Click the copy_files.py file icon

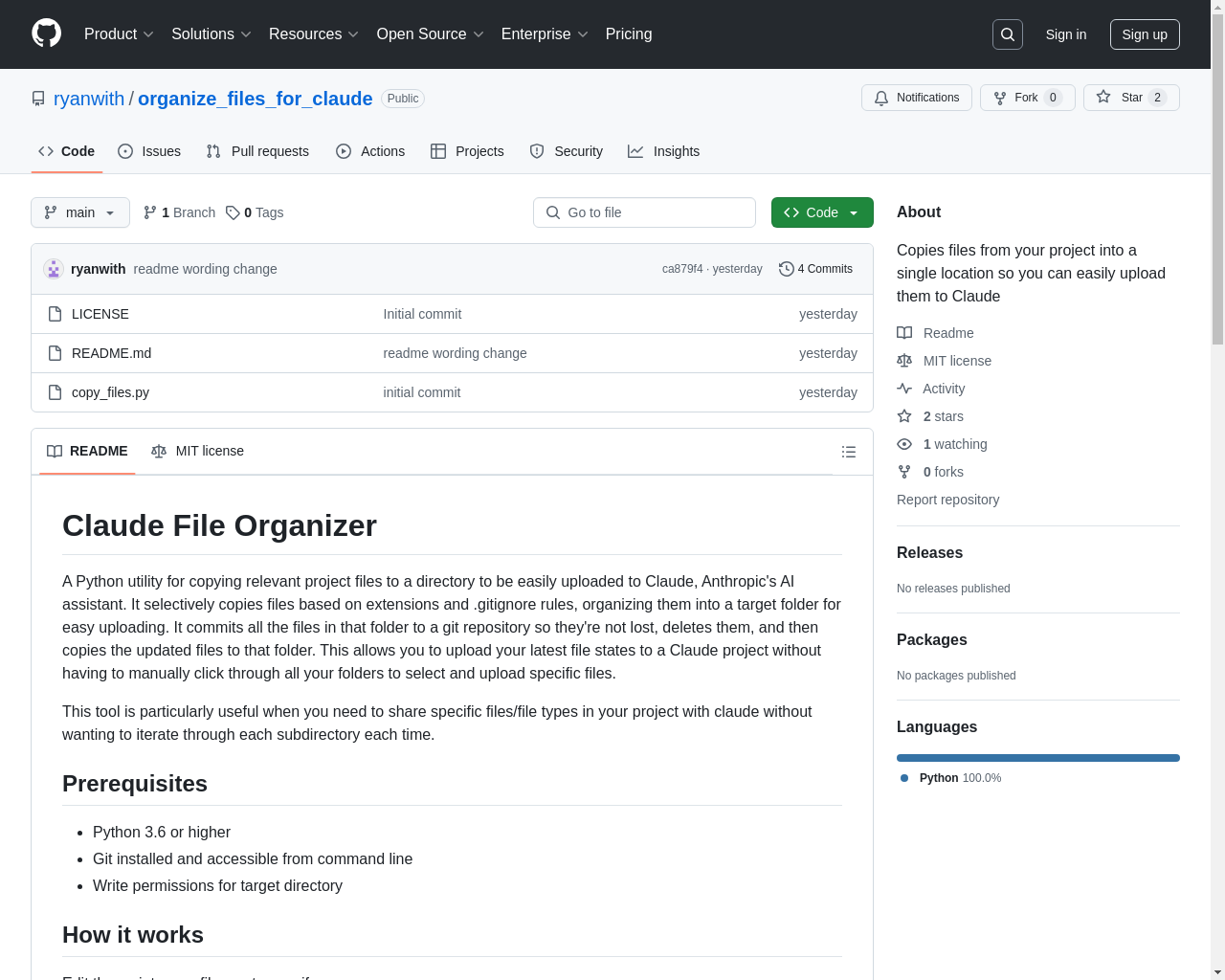coord(56,392)
